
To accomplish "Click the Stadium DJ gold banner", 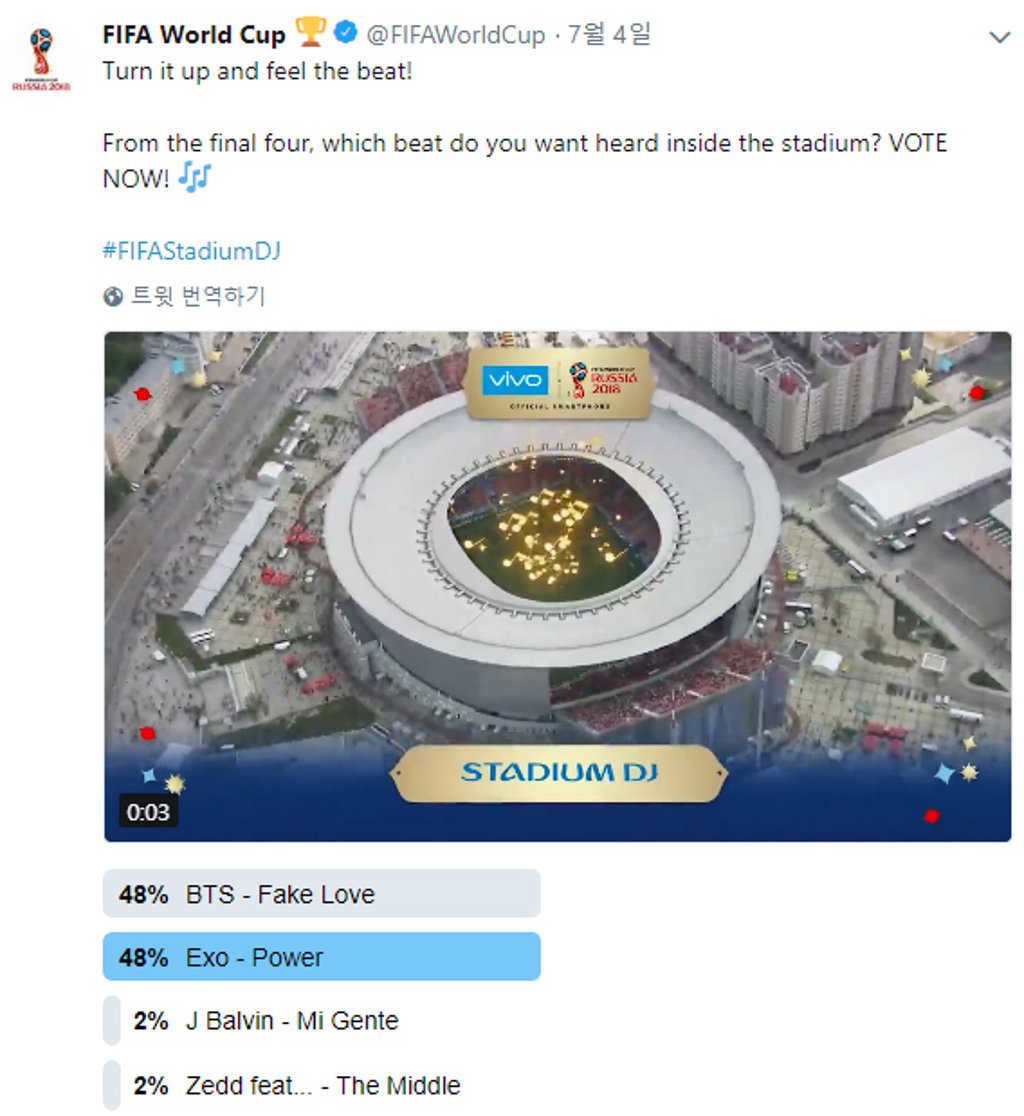I will pyautogui.click(x=558, y=772).
